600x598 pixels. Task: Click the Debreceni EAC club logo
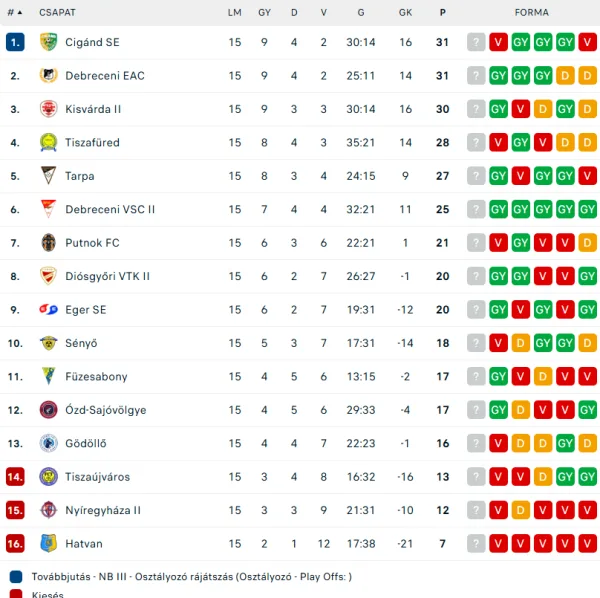48,76
